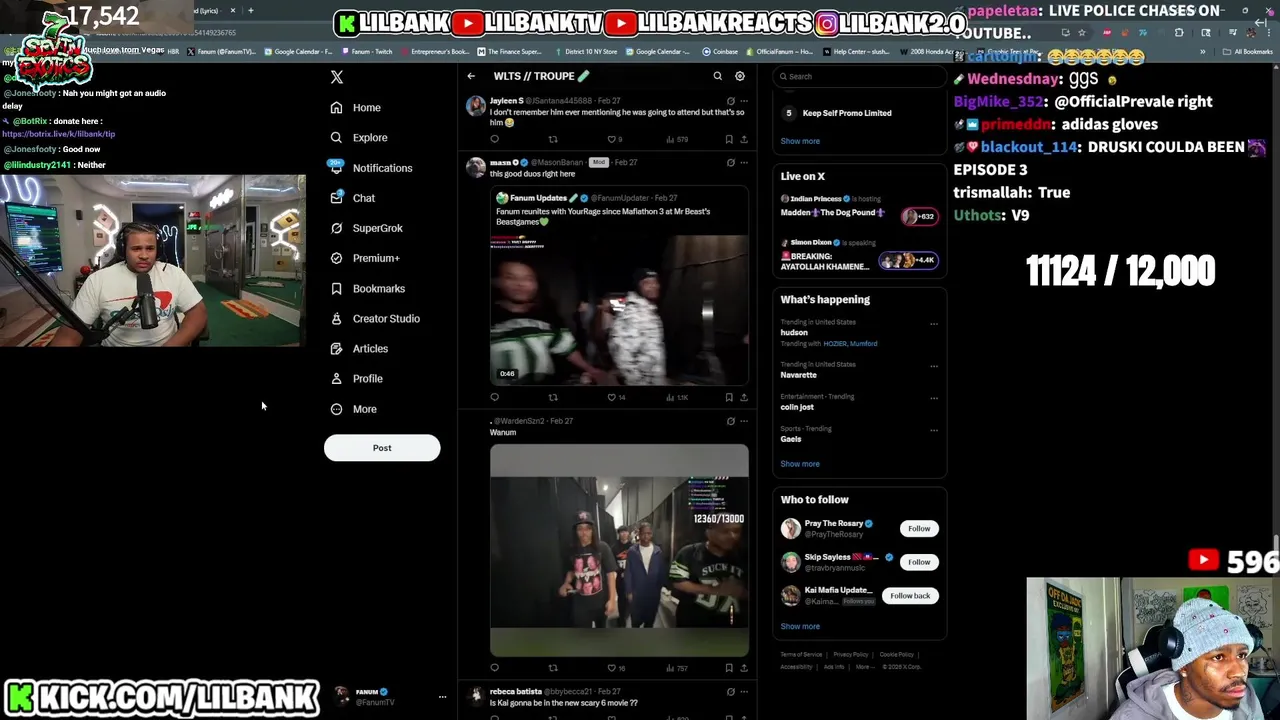This screenshot has width=1280, height=720.
Task: Bookmark WardenSzn2's Wanum post
Action: tap(729, 668)
